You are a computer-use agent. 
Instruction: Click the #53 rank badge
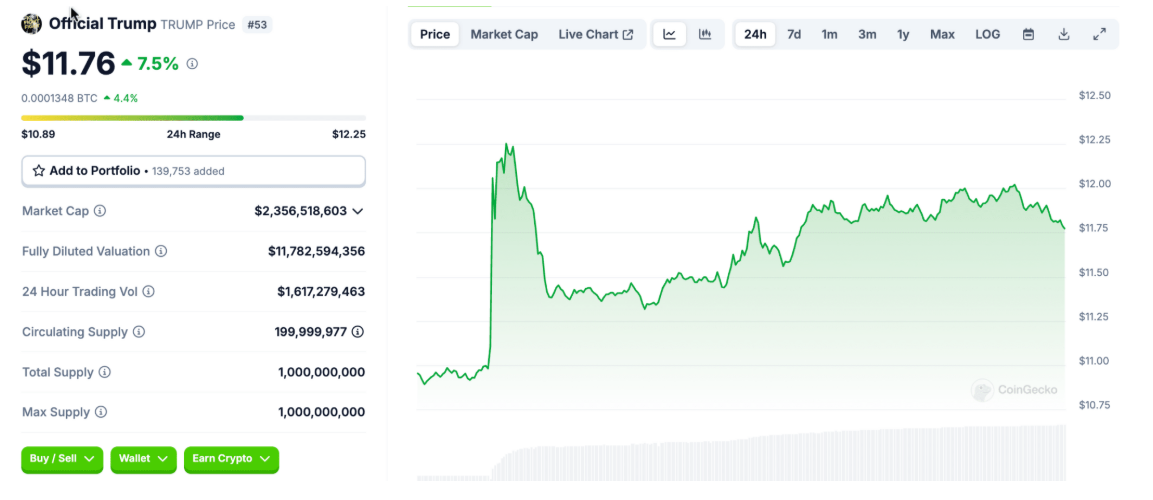(x=257, y=24)
